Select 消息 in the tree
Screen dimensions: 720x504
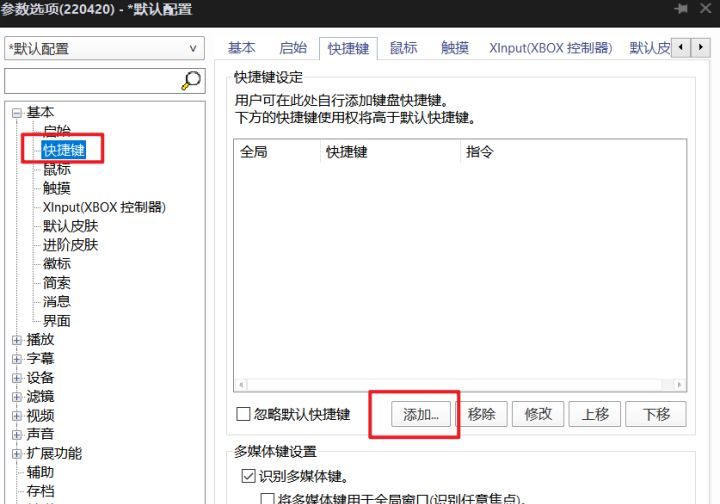[56, 302]
